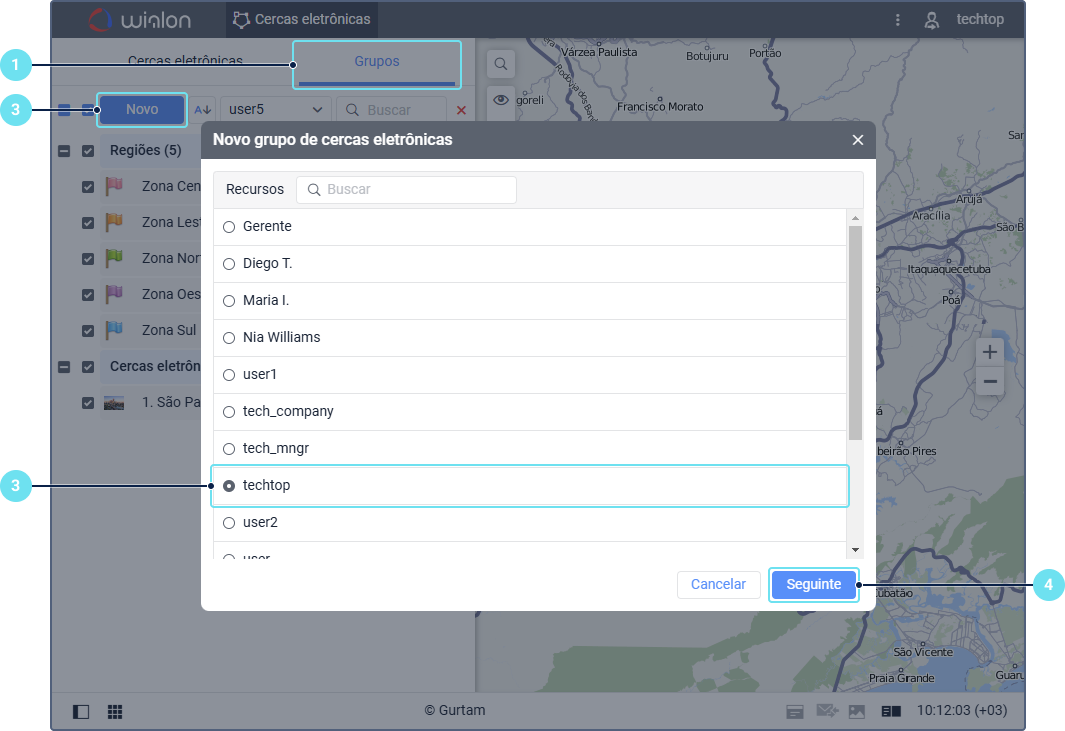The width and height of the screenshot is (1065, 731).
Task: Zoom in on the map
Action: [x=989, y=352]
